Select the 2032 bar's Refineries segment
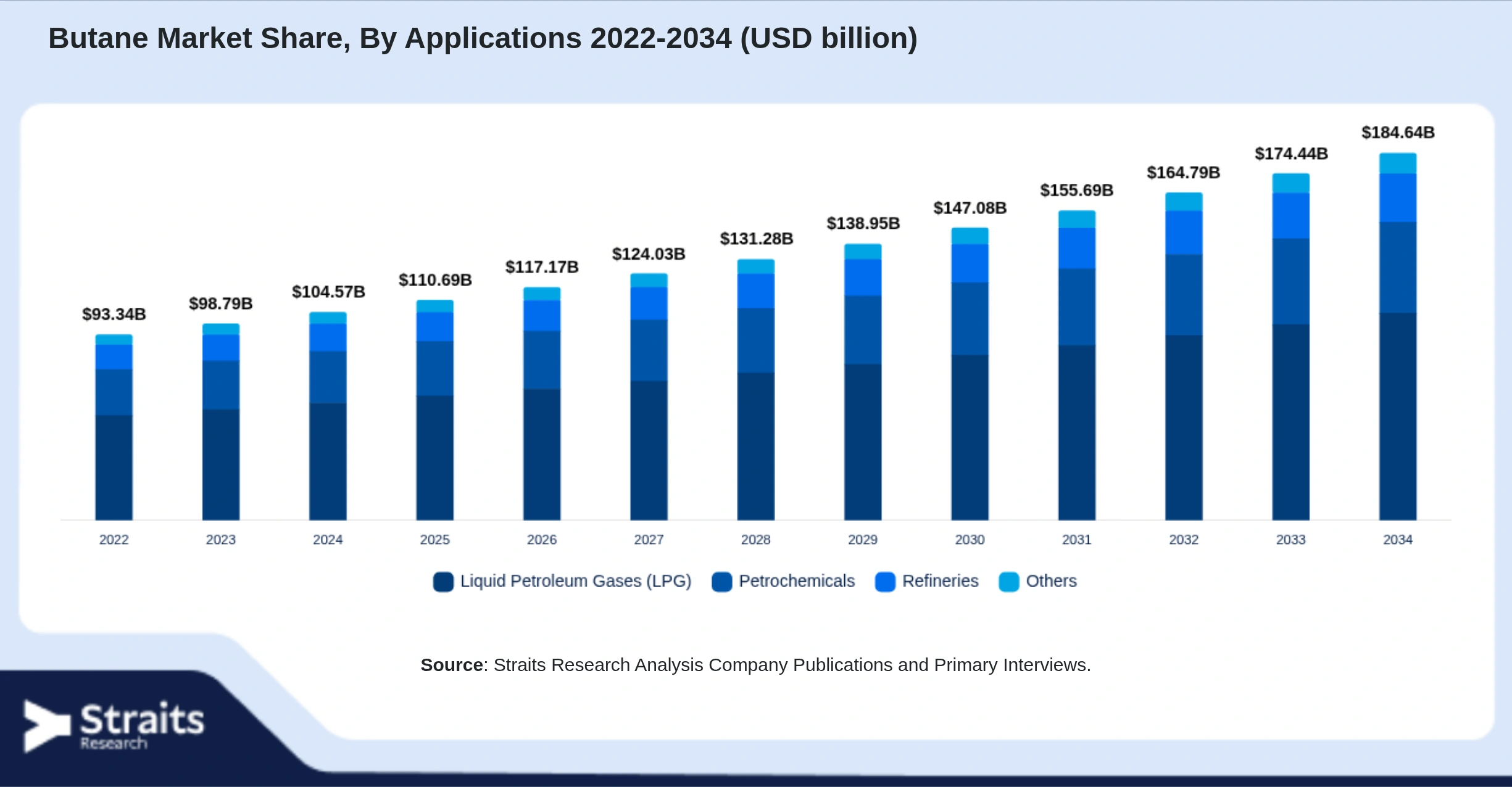The height and width of the screenshot is (787, 1512). tap(1184, 233)
